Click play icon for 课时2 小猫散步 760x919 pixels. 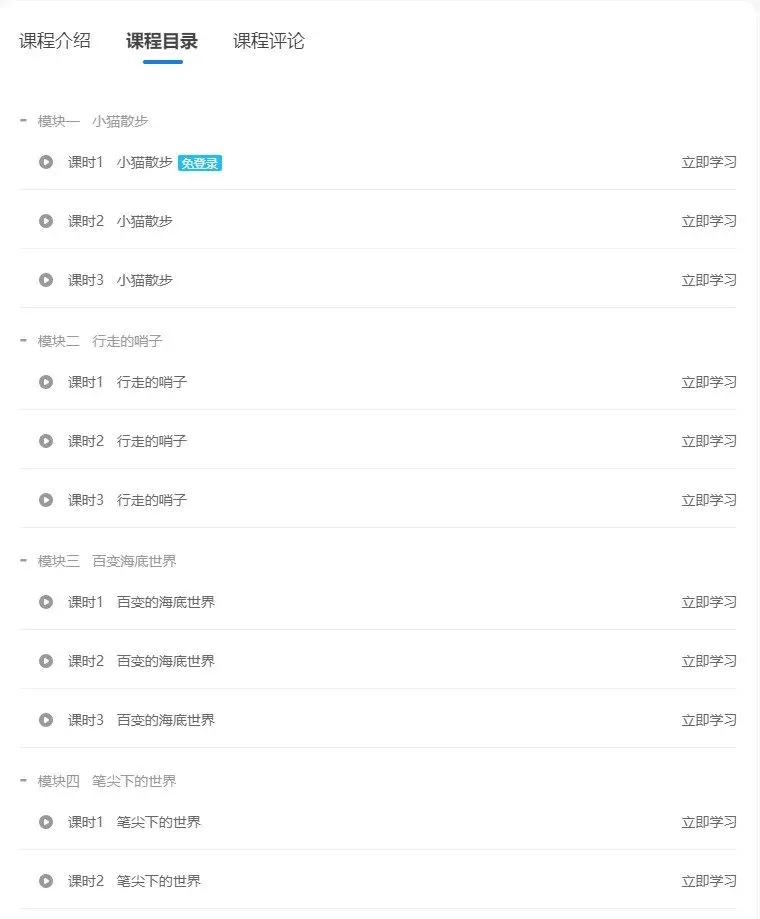46,221
